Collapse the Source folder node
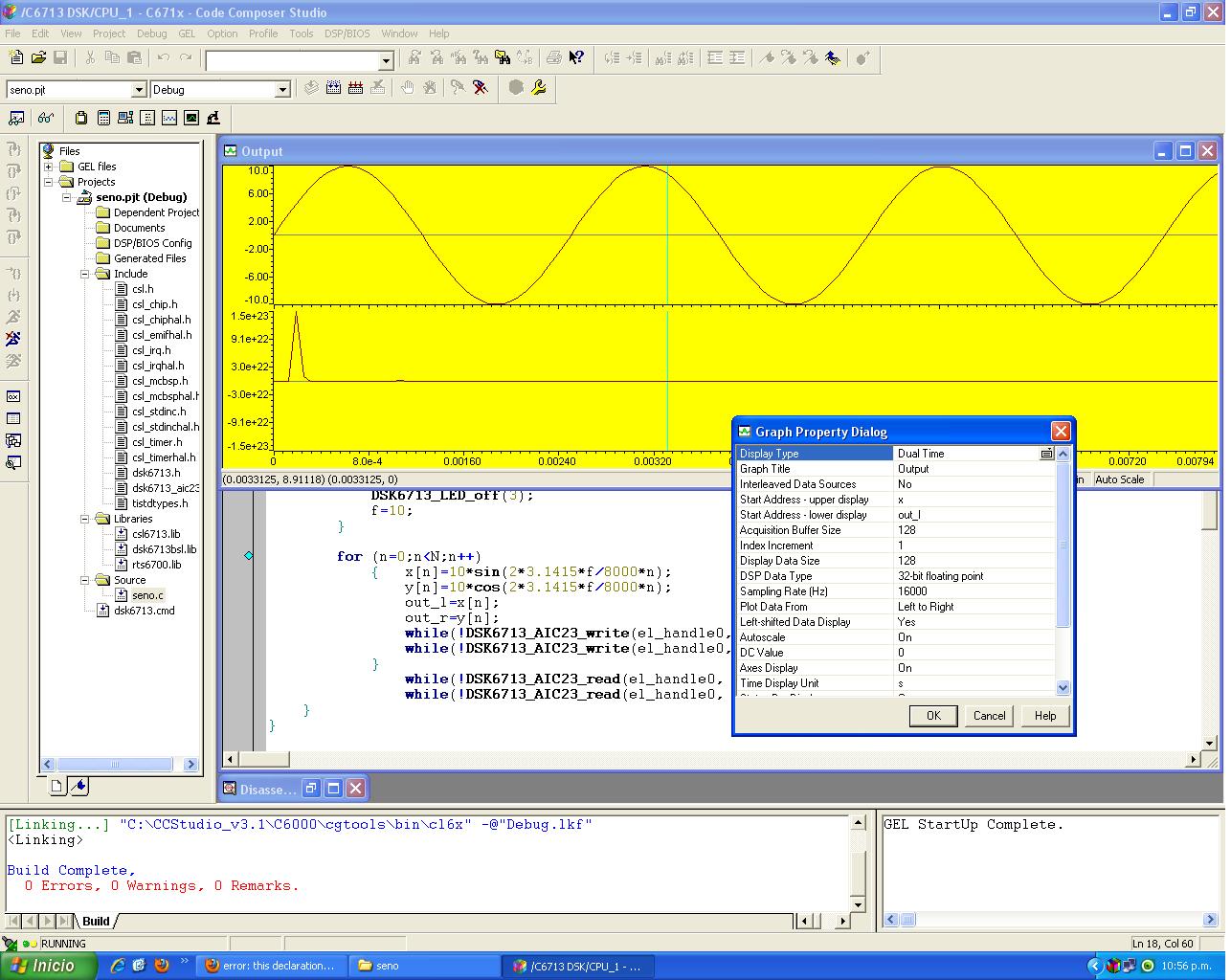 click(x=84, y=580)
